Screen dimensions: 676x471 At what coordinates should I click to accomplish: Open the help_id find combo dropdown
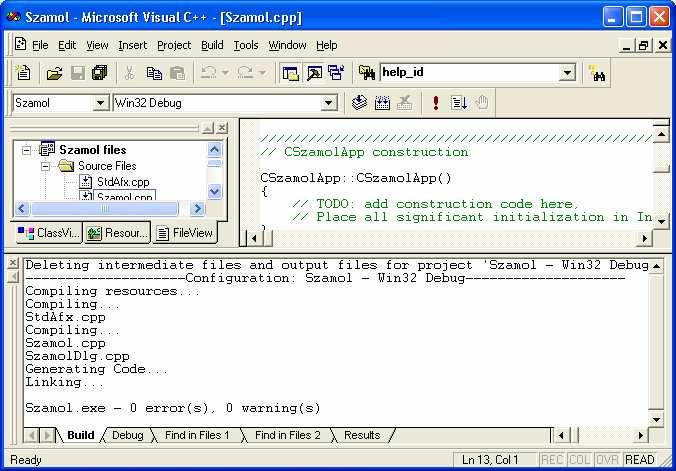(567, 73)
